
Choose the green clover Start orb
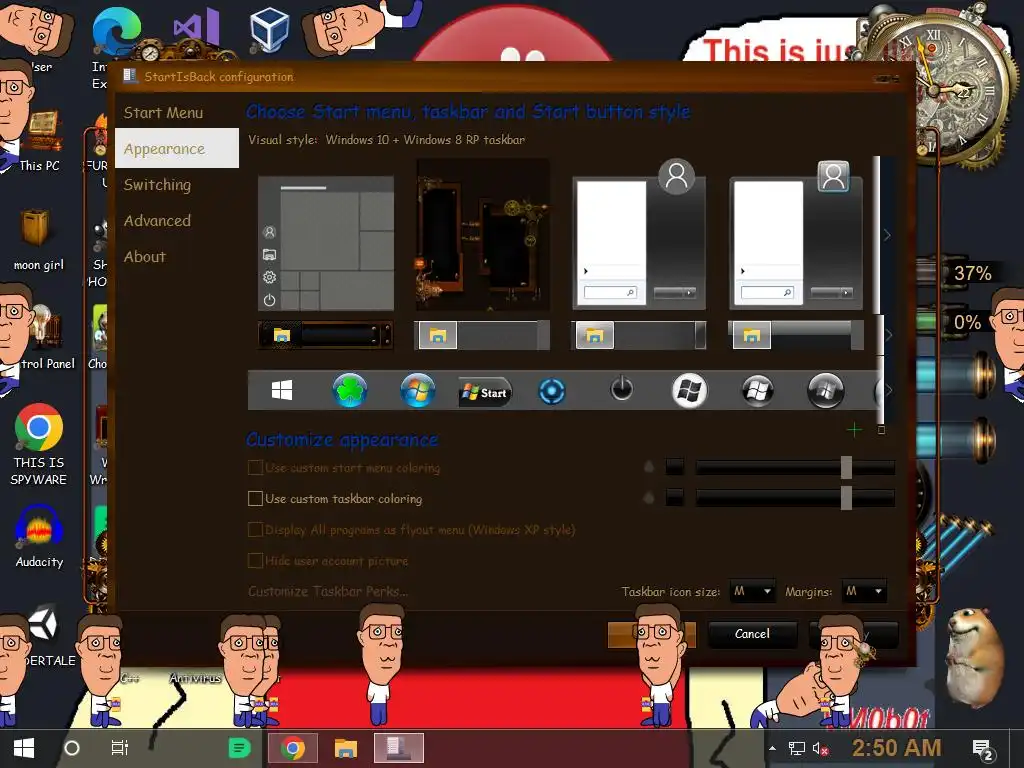tap(350, 391)
